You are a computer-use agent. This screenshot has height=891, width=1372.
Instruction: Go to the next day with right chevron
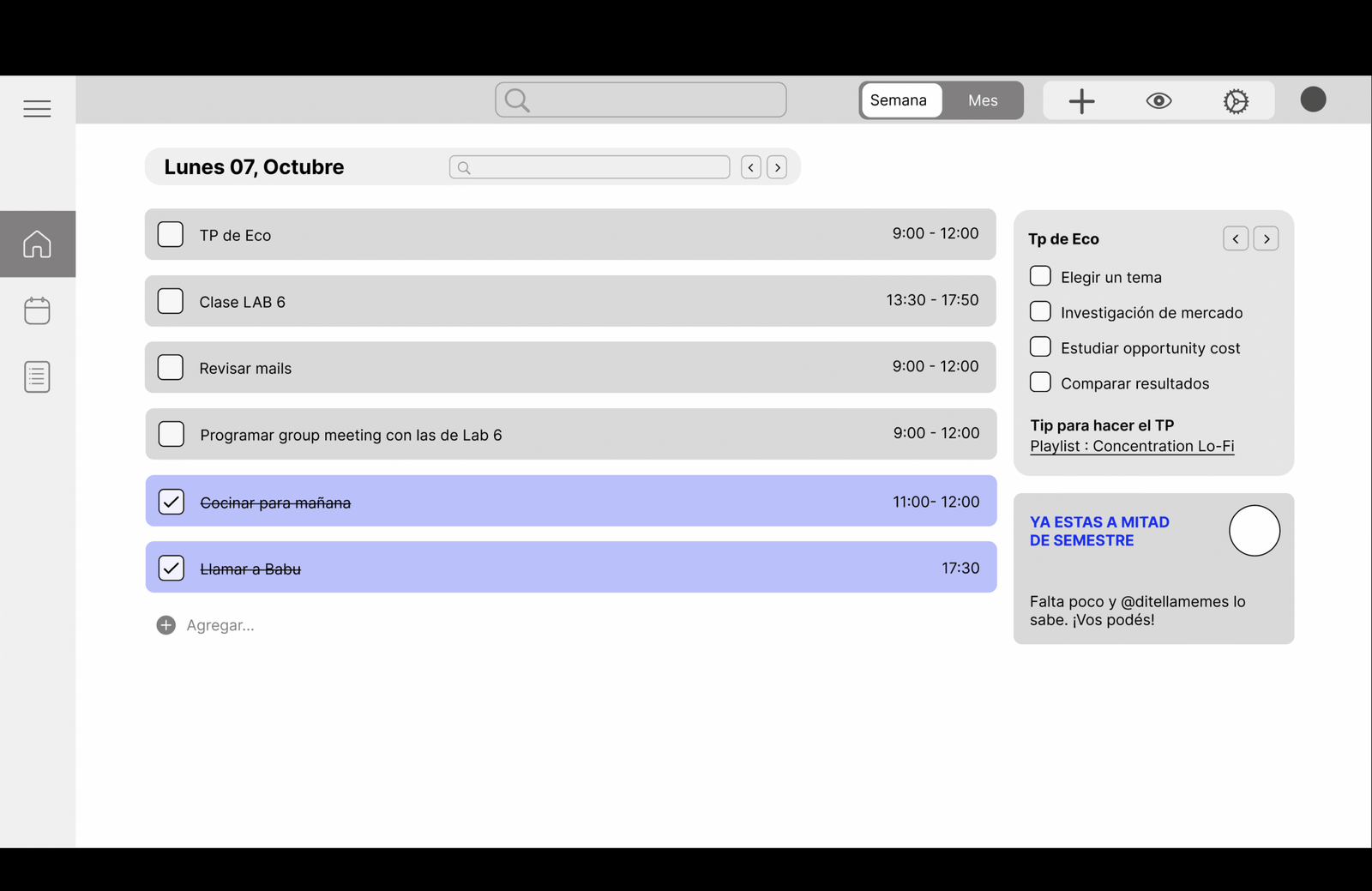coord(777,167)
